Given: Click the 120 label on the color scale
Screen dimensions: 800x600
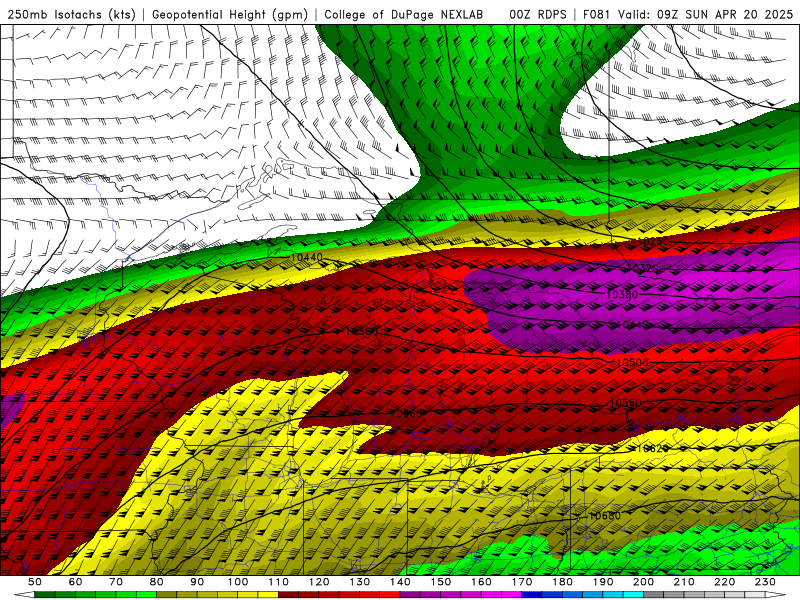Looking at the screenshot, I should (x=319, y=582).
